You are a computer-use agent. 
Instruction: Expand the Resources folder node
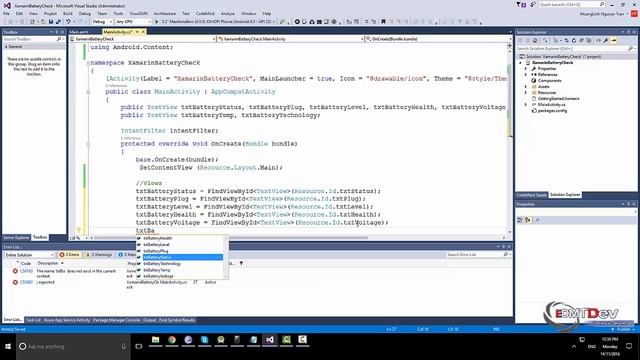pyautogui.click(x=526, y=93)
